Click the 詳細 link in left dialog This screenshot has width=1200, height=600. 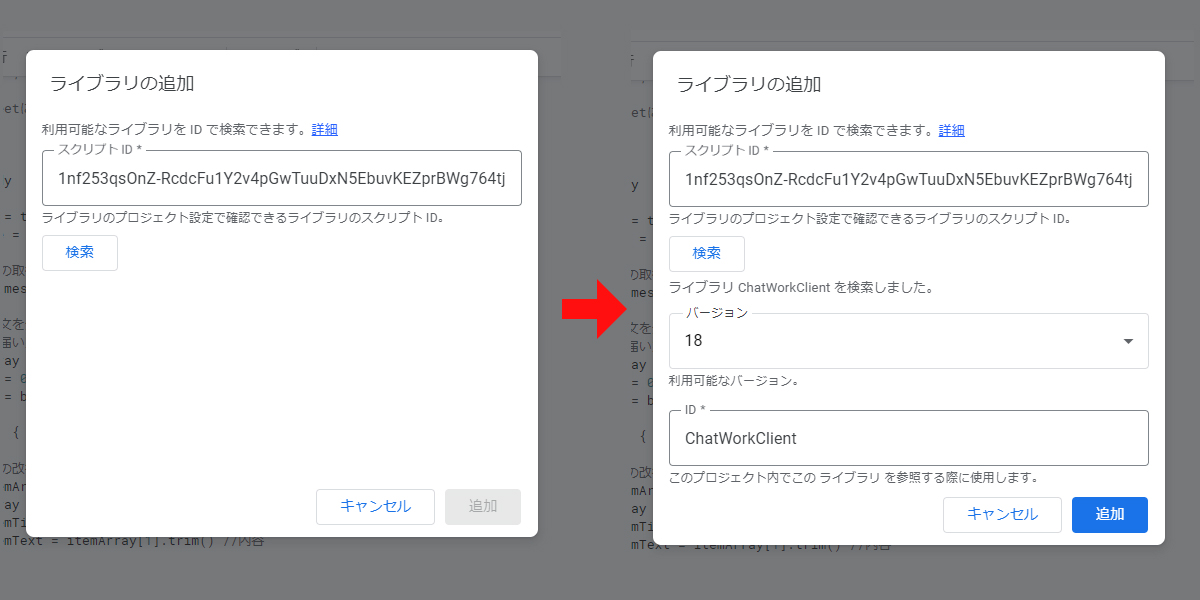point(324,129)
